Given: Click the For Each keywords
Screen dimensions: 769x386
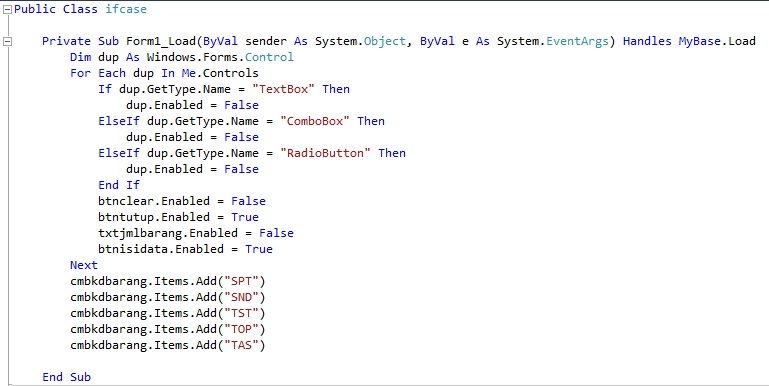Looking at the screenshot, I should (x=98, y=73).
